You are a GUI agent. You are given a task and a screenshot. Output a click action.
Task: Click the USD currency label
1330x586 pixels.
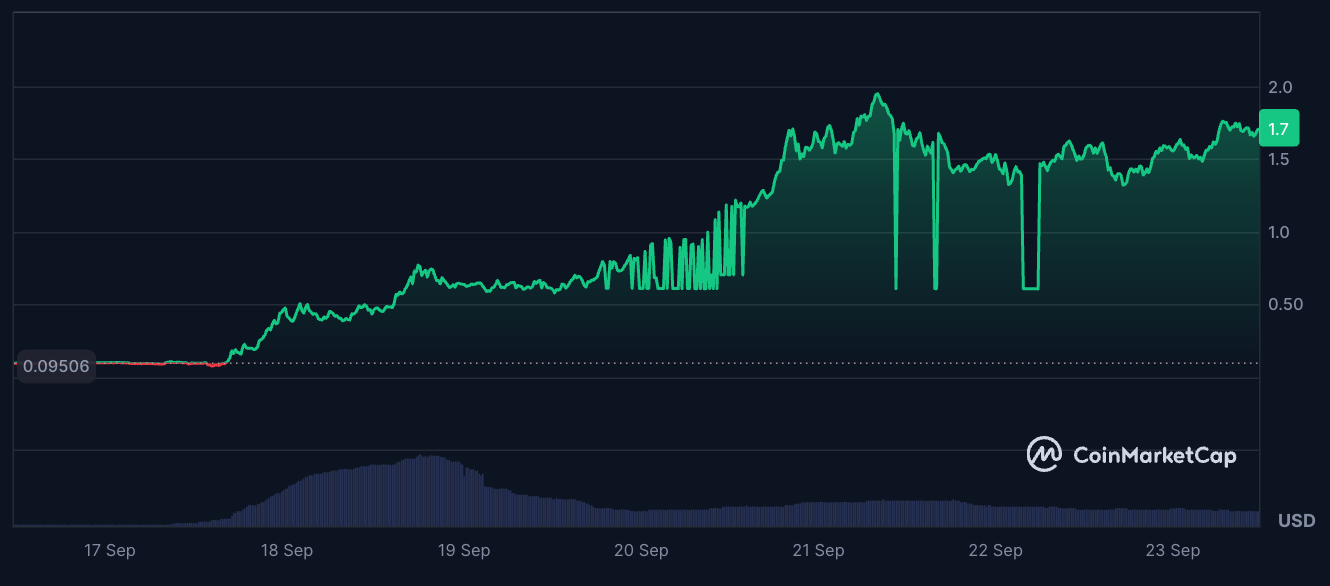[1297, 521]
